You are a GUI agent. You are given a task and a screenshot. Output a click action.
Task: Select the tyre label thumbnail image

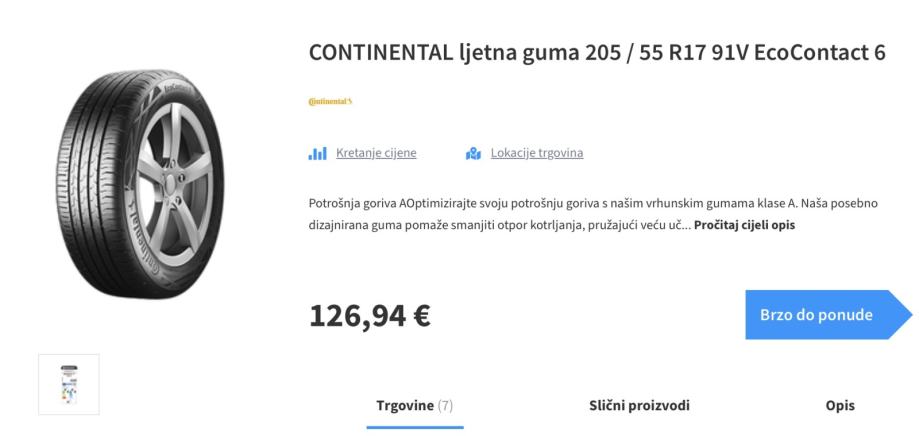tap(69, 384)
